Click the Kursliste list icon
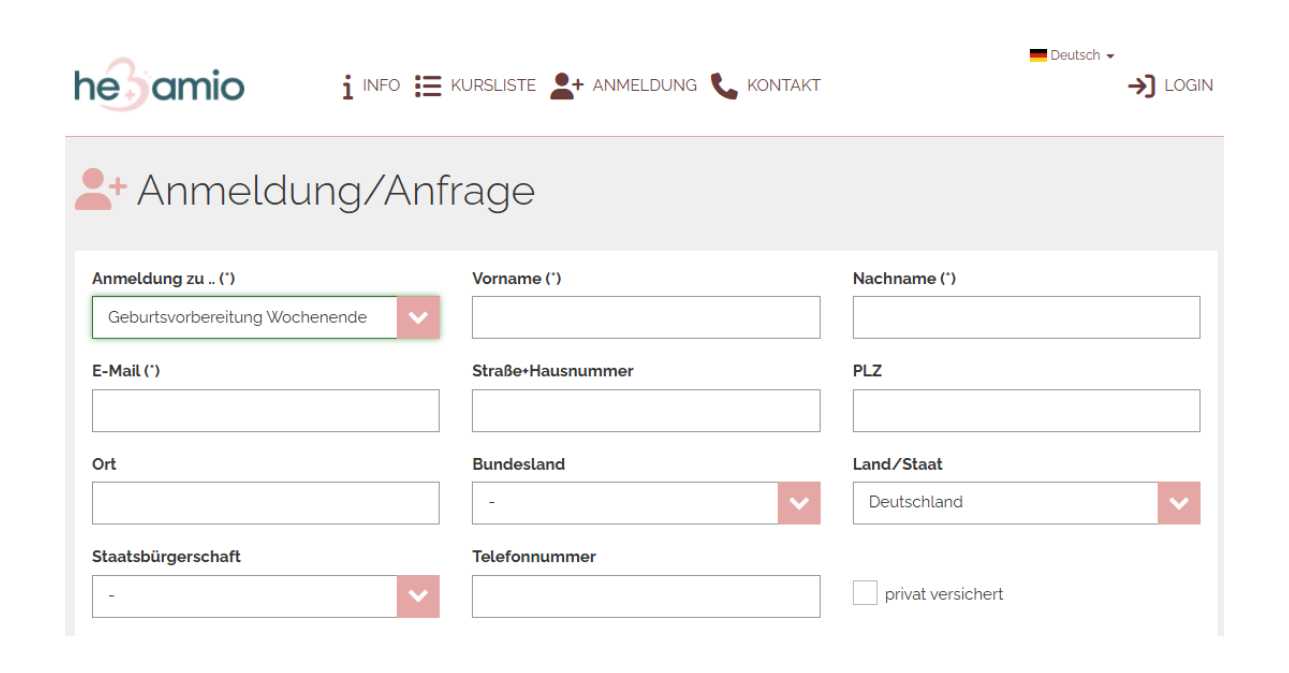 pos(428,86)
